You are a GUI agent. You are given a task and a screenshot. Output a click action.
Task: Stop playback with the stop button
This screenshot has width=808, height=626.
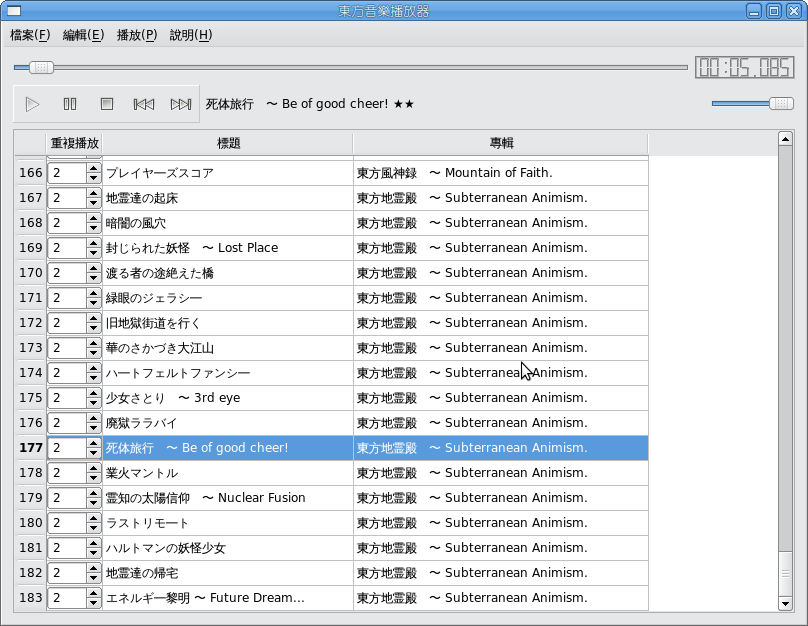106,104
